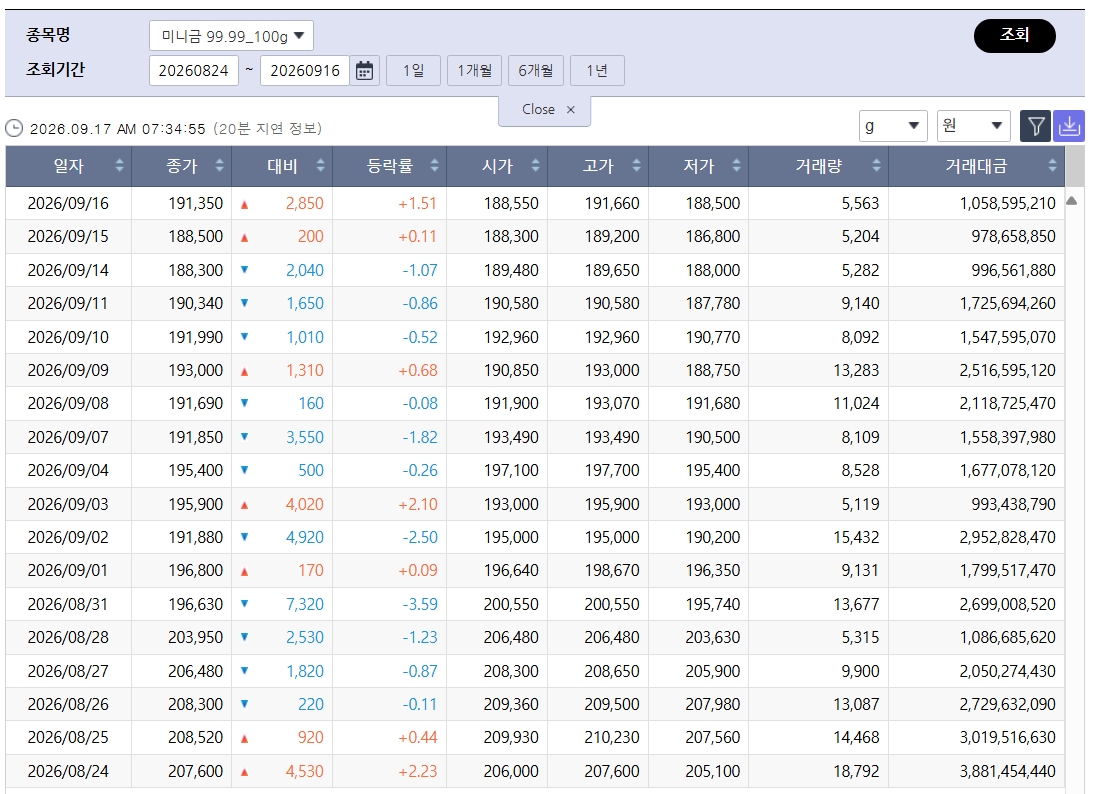Click the 2026/09/04 date cell

click(x=68, y=470)
